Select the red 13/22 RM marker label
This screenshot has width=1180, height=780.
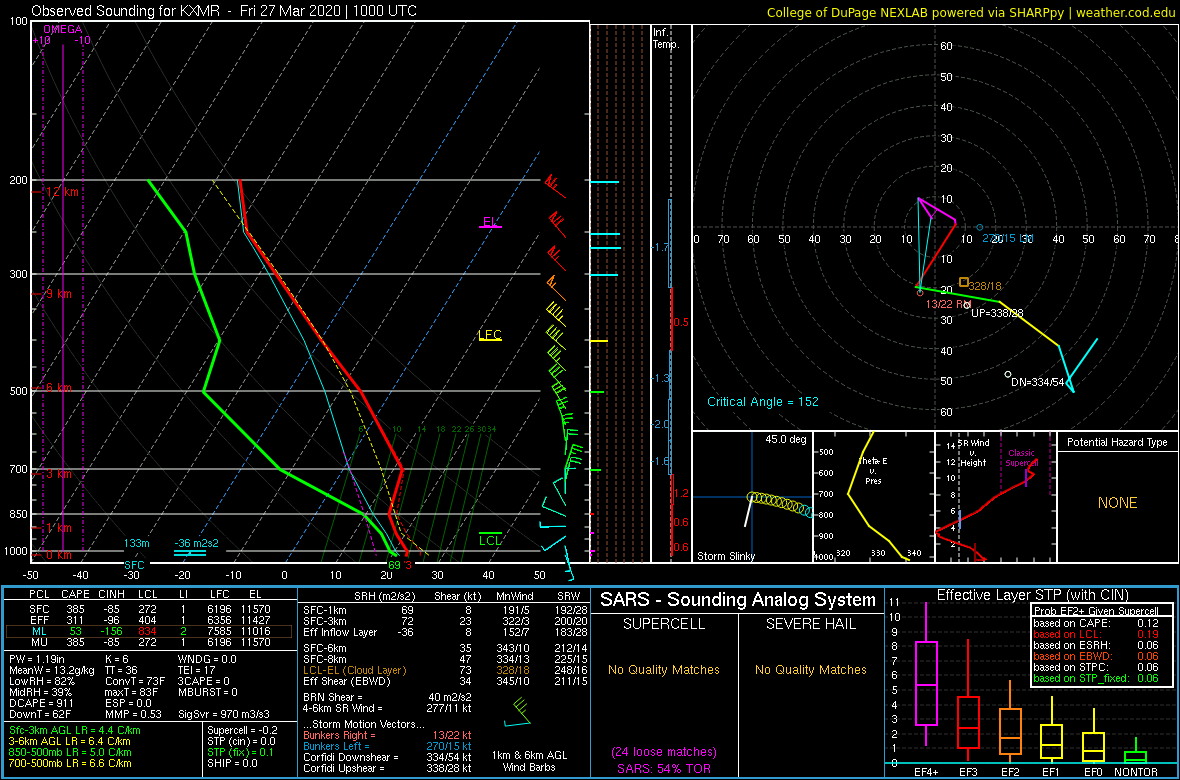(950, 304)
